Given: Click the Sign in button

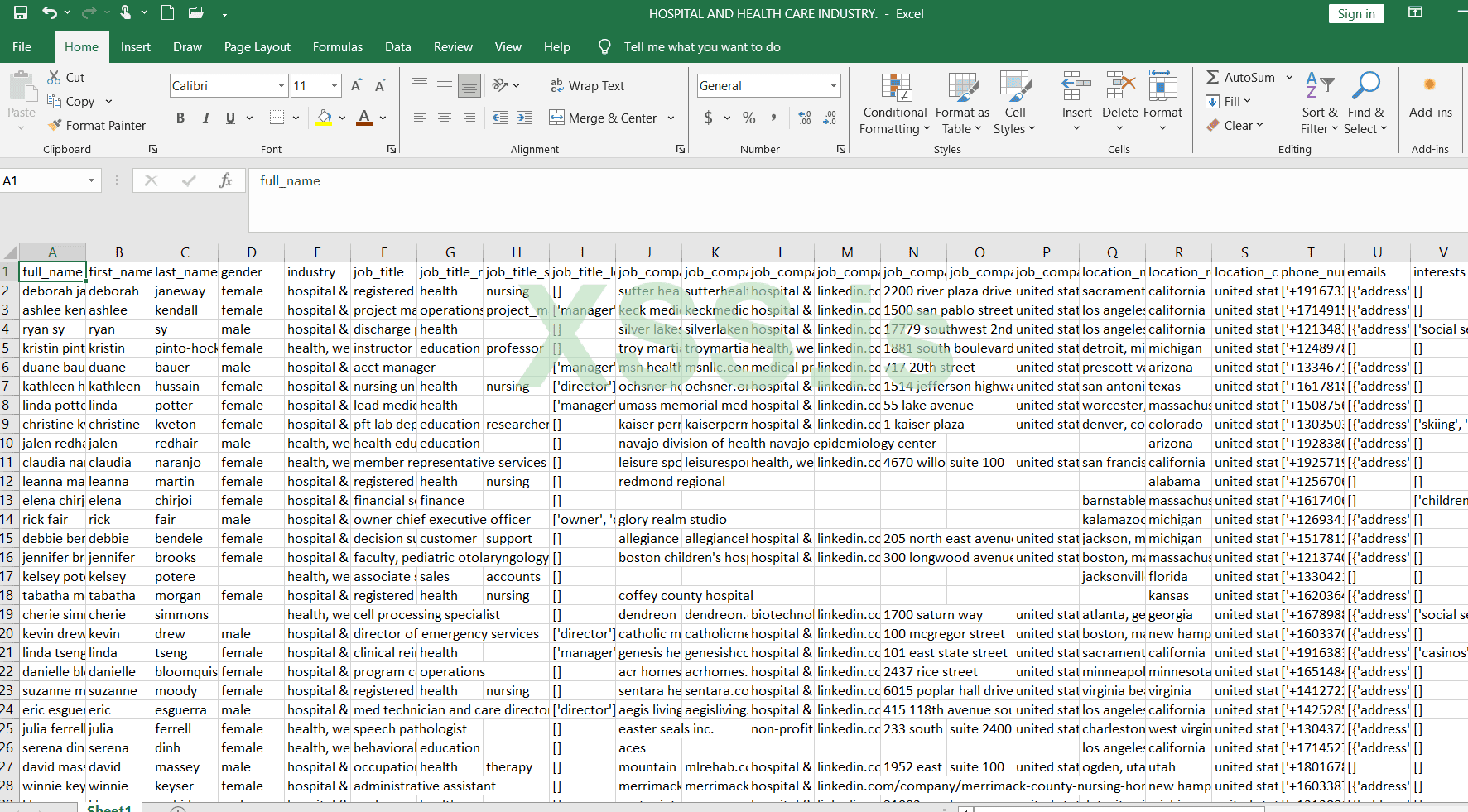Looking at the screenshot, I should pos(1355,13).
